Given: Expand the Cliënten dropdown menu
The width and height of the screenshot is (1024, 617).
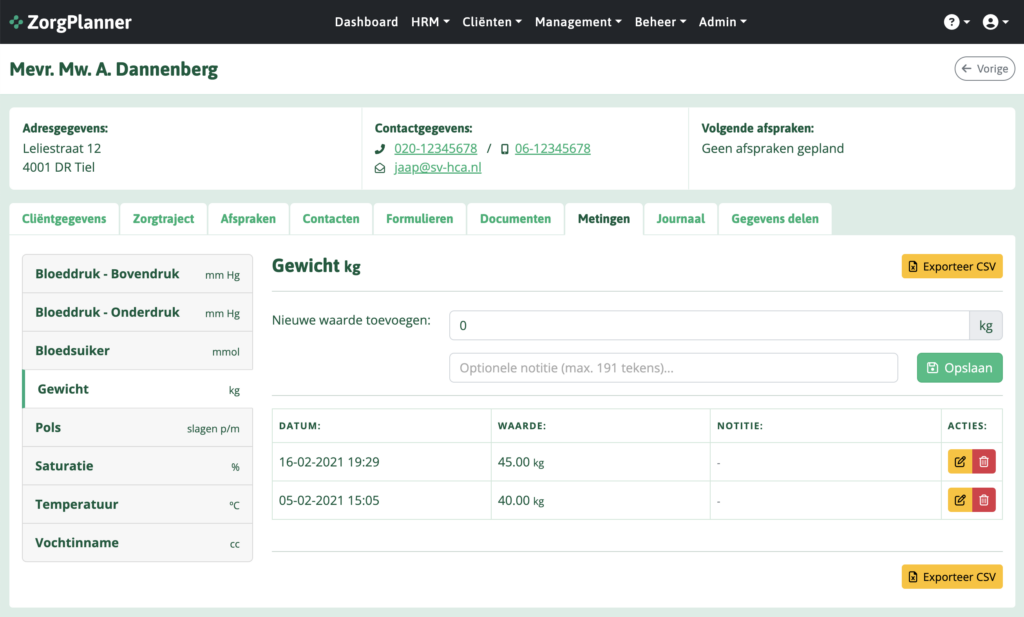Looking at the screenshot, I should [492, 22].
